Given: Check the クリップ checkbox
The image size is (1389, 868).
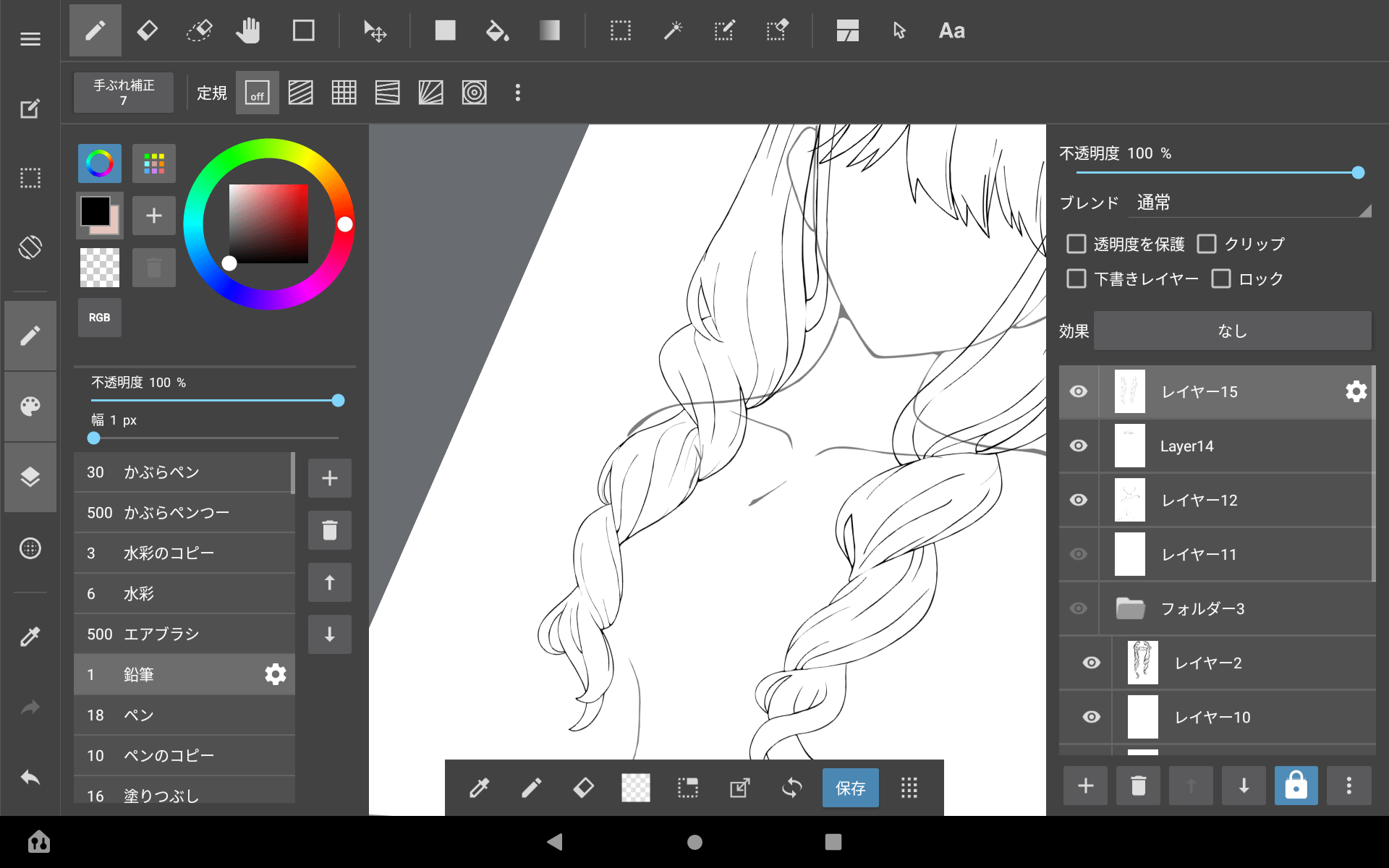Looking at the screenshot, I should (1207, 244).
